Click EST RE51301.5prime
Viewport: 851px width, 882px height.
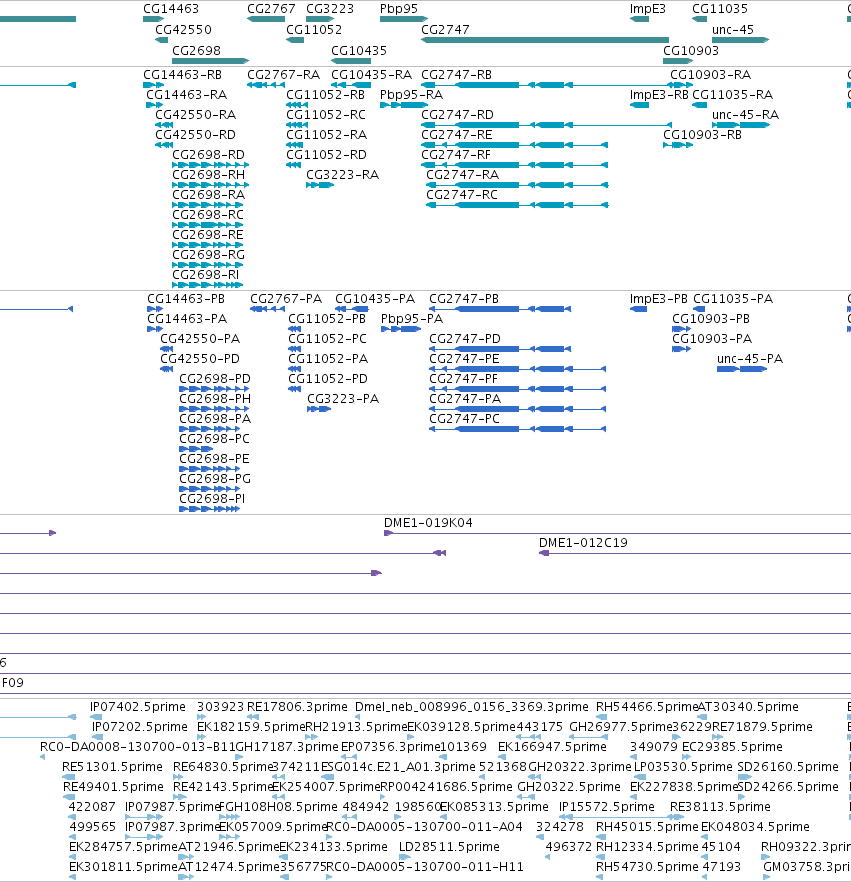click(112, 767)
